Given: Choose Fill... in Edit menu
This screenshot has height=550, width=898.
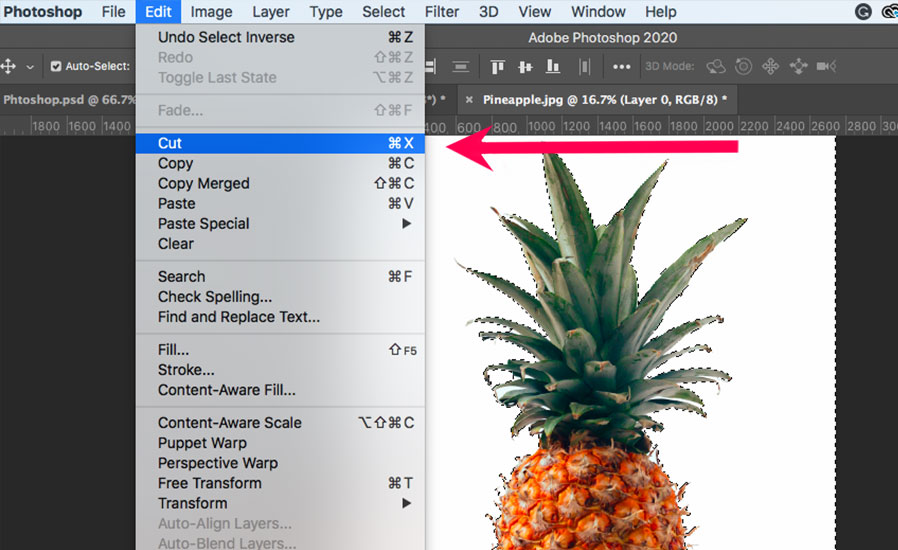Looking at the screenshot, I should pyautogui.click(x=281, y=350).
